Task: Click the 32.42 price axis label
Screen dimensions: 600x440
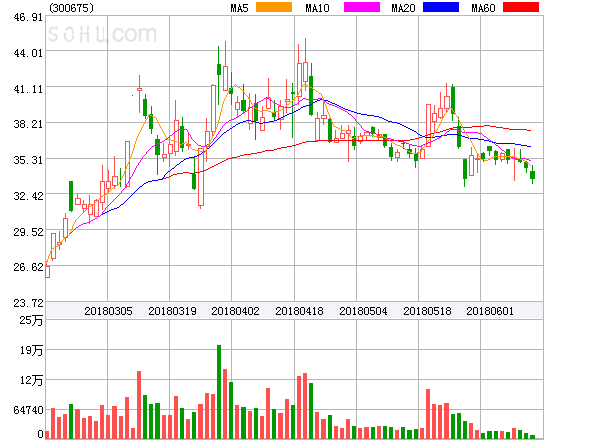Action: coord(28,196)
